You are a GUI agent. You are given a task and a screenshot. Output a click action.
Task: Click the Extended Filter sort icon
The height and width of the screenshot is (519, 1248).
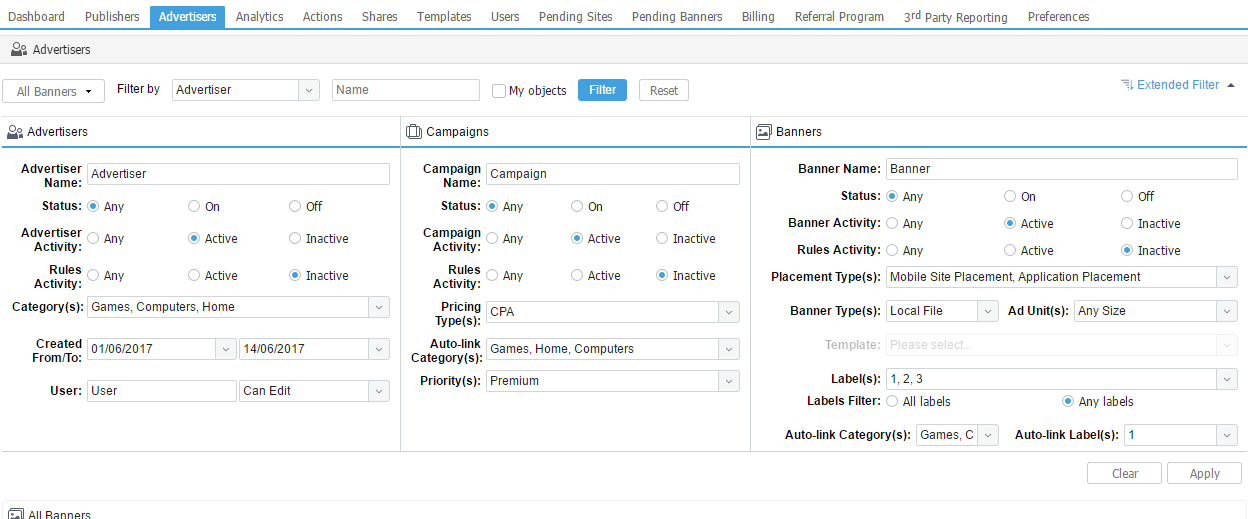click(x=1127, y=85)
